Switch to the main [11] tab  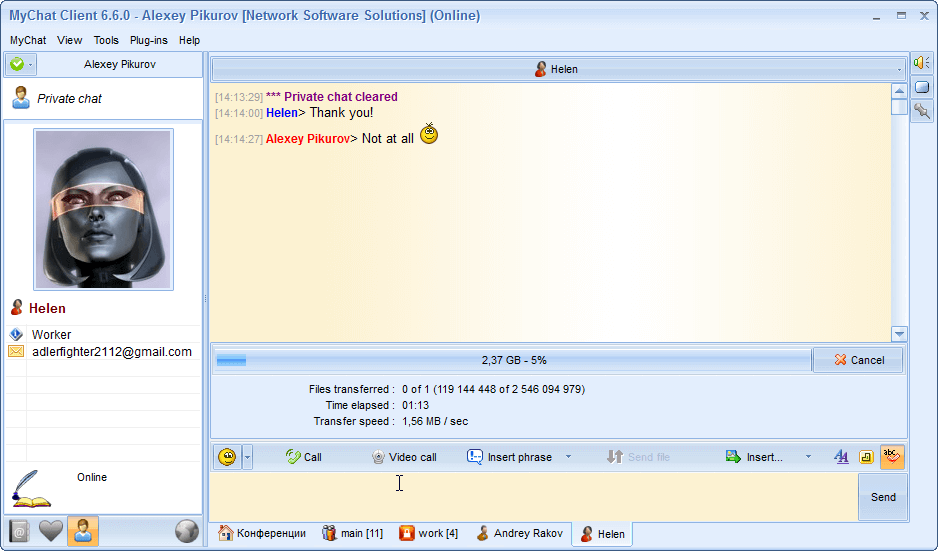tap(352, 533)
